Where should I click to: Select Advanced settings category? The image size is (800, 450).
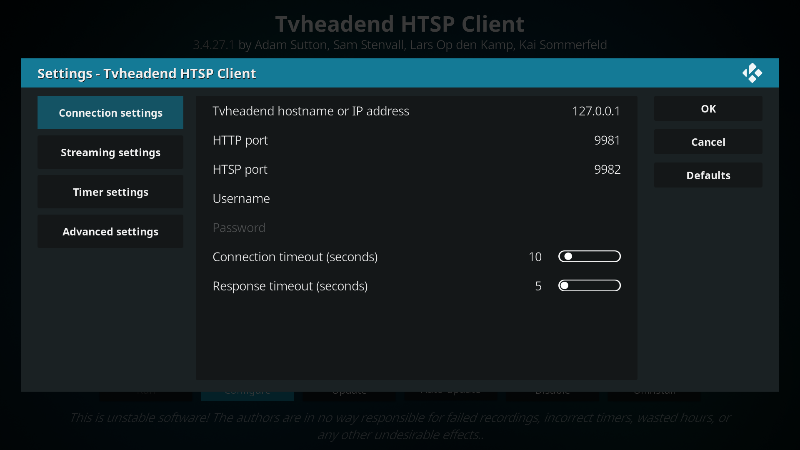(110, 232)
